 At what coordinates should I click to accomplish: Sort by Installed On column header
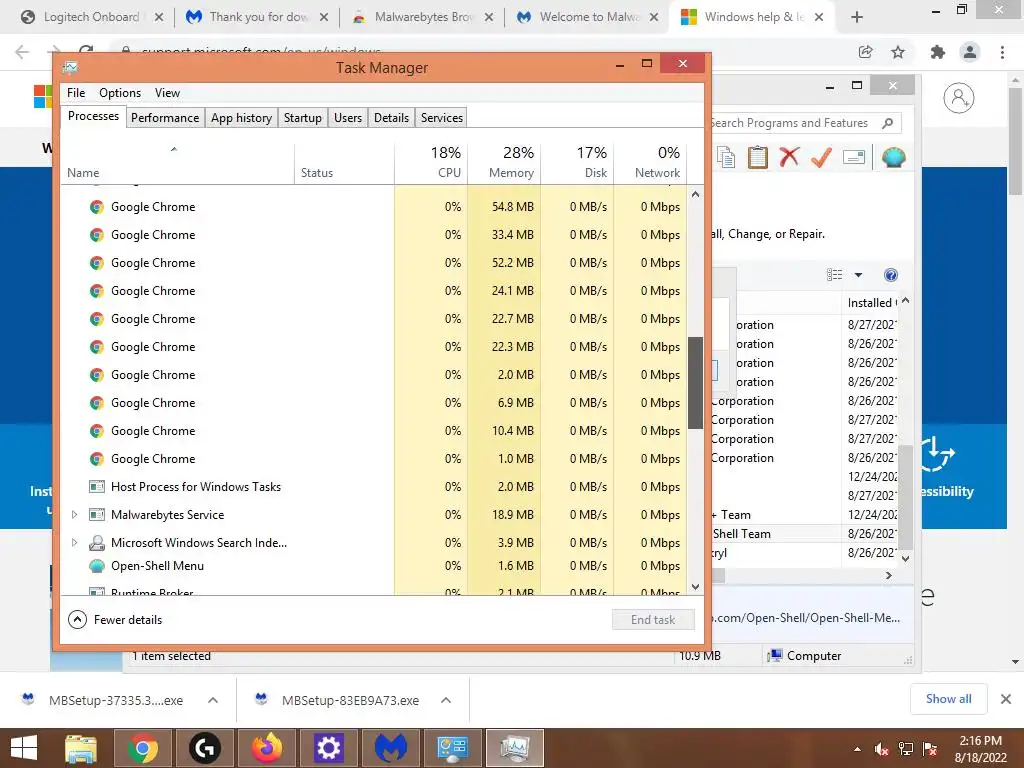tap(870, 302)
